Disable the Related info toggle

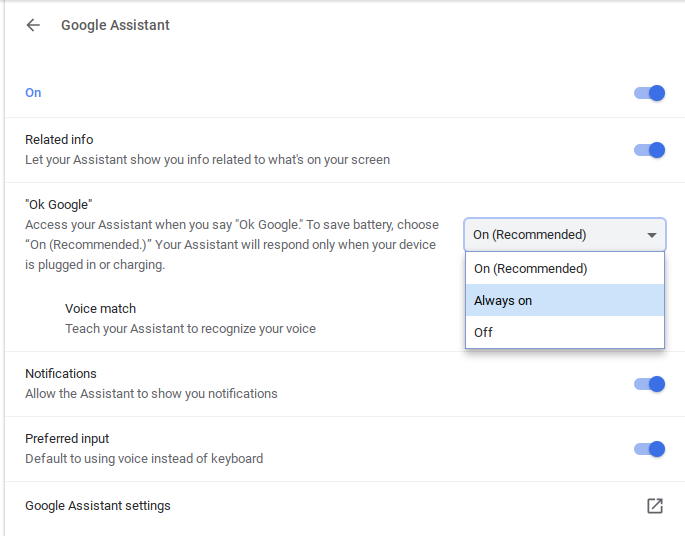click(x=650, y=150)
